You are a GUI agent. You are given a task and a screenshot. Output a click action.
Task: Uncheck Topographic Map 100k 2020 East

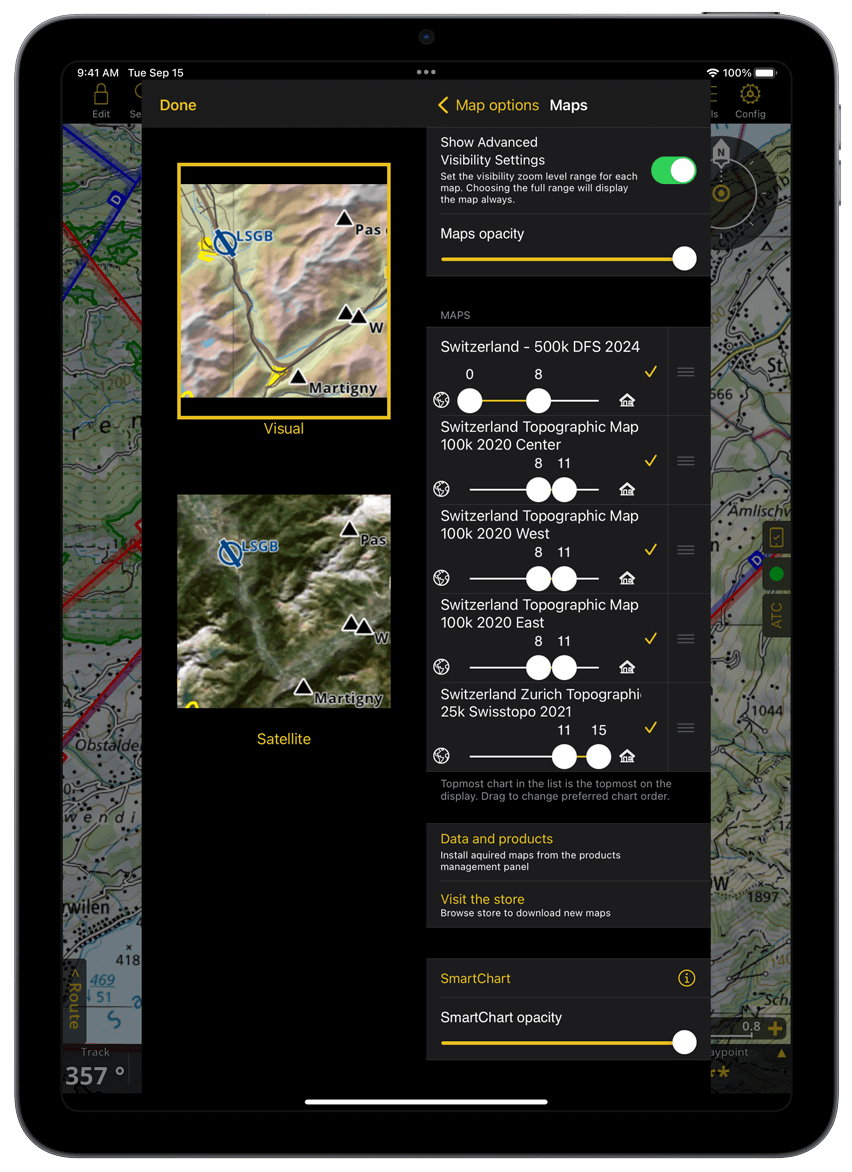coord(651,639)
